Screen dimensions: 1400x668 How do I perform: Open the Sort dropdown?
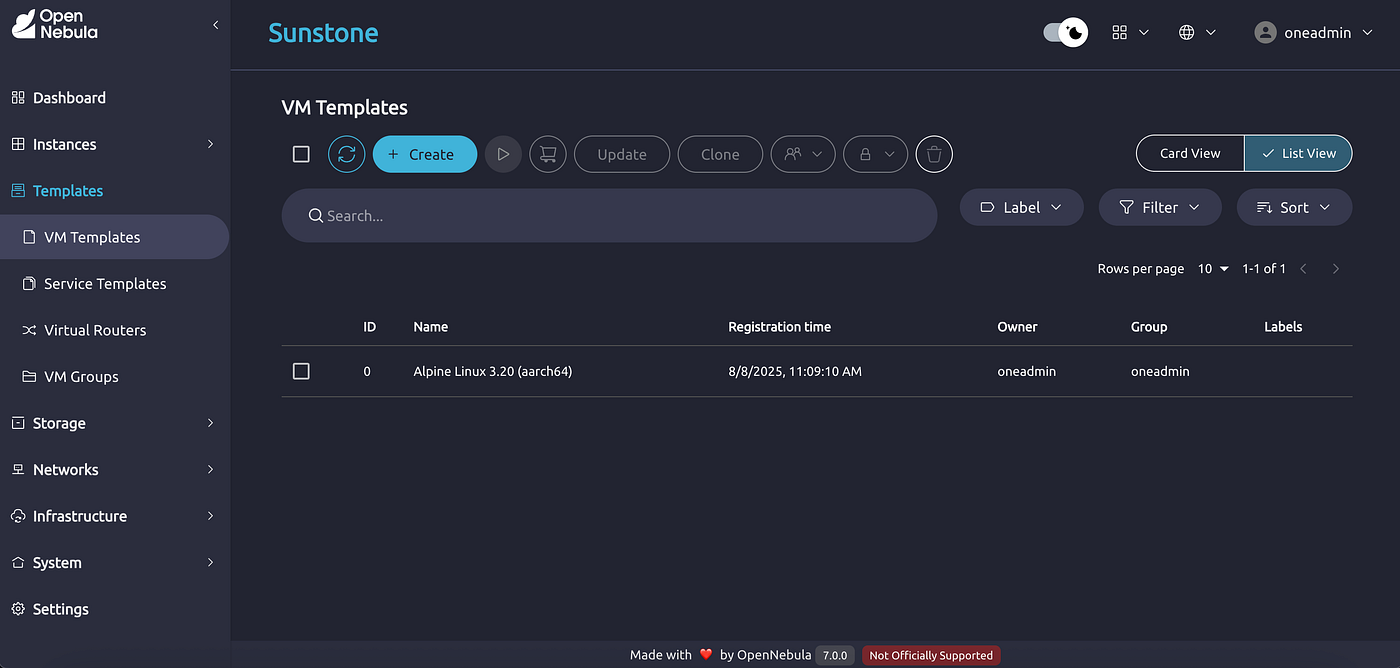tap(1295, 207)
